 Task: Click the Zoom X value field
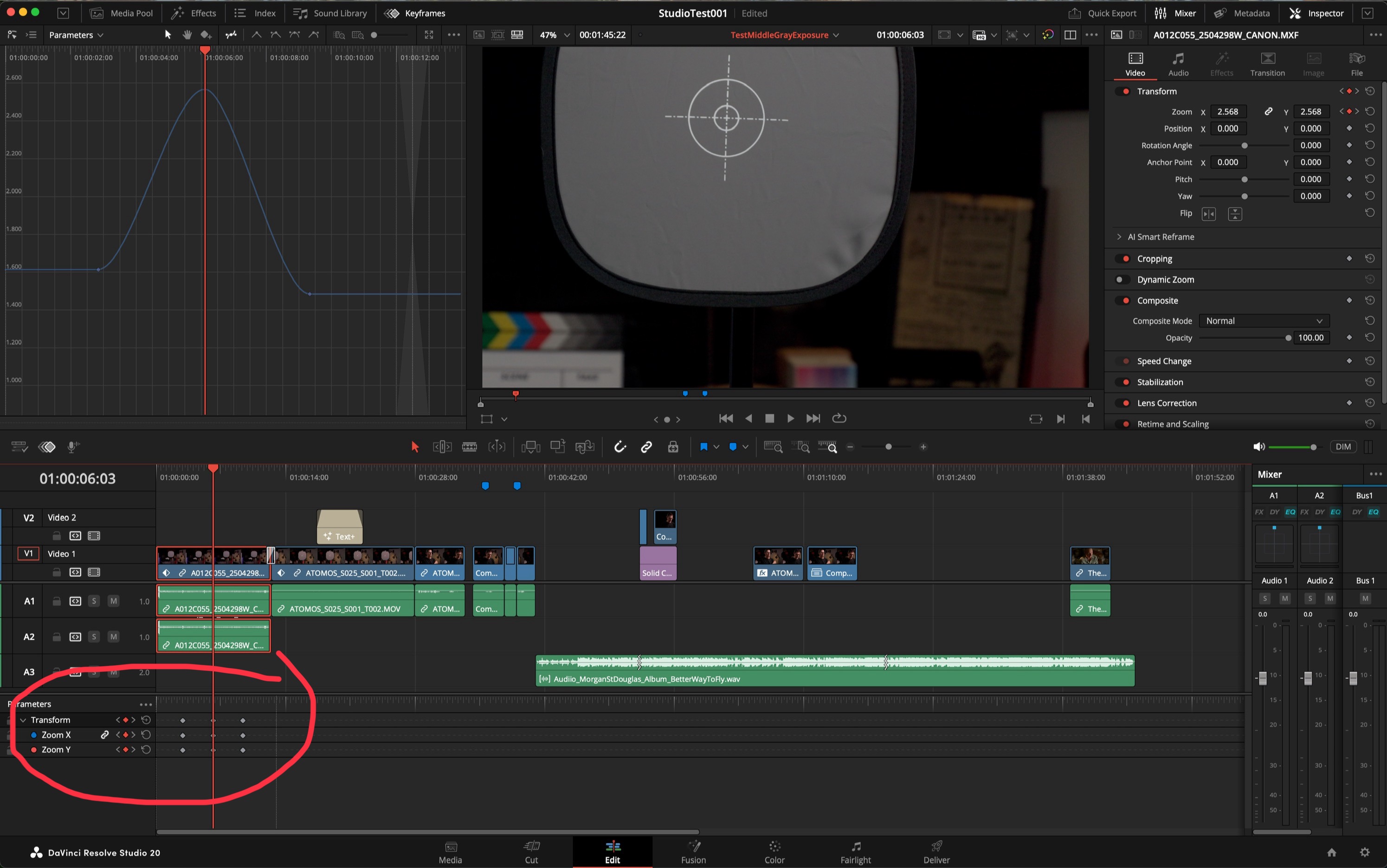tap(1228, 111)
